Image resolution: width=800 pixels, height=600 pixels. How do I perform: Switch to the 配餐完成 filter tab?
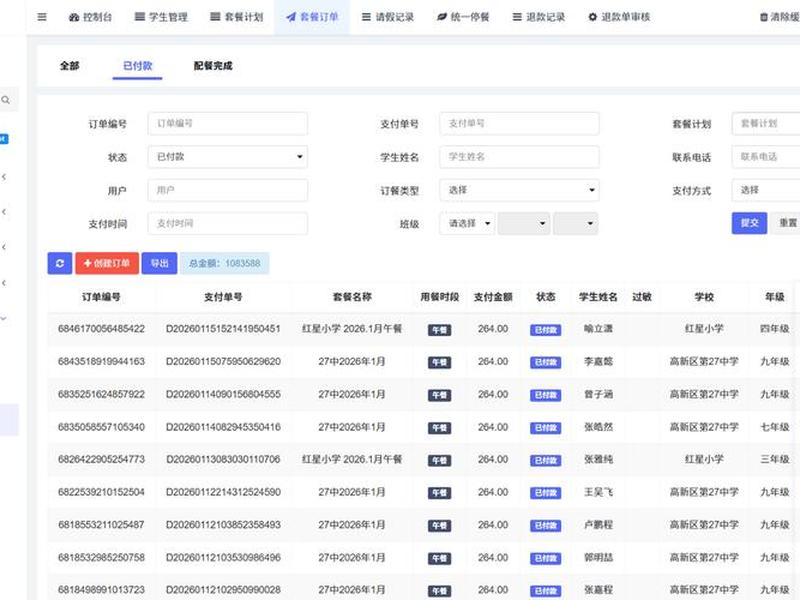click(x=213, y=65)
